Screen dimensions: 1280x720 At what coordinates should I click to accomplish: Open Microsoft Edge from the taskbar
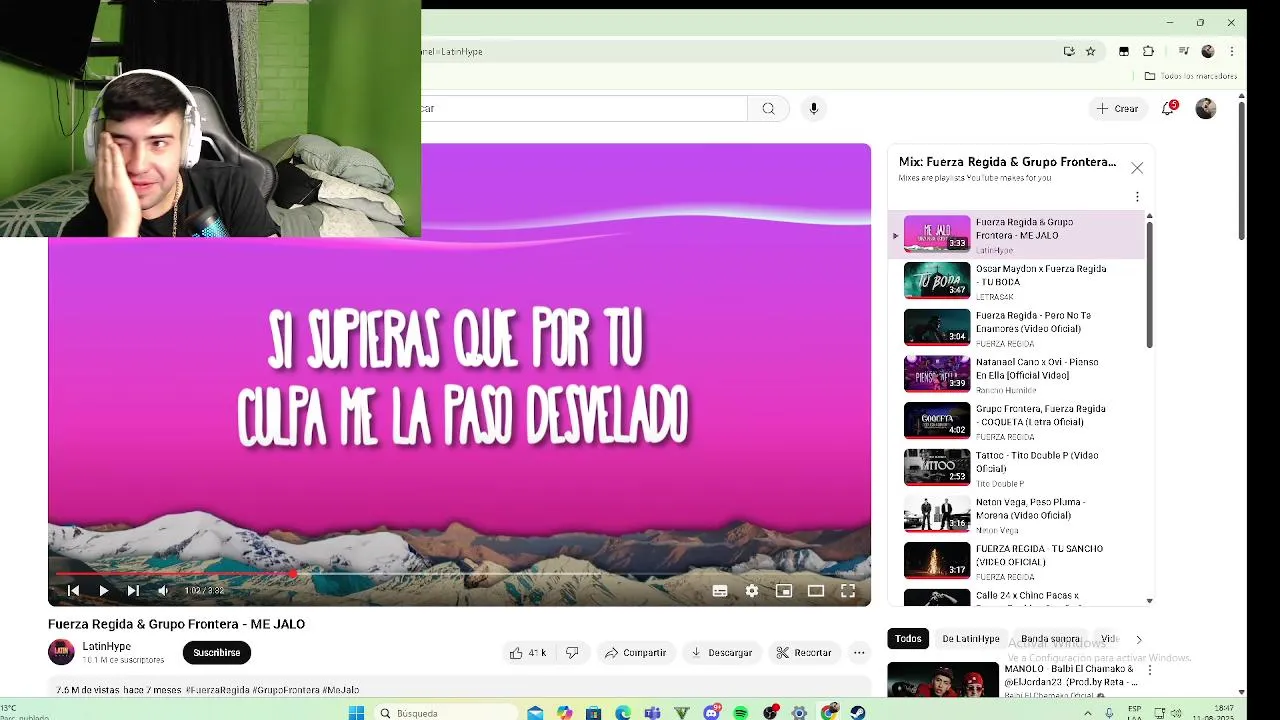tap(623, 712)
